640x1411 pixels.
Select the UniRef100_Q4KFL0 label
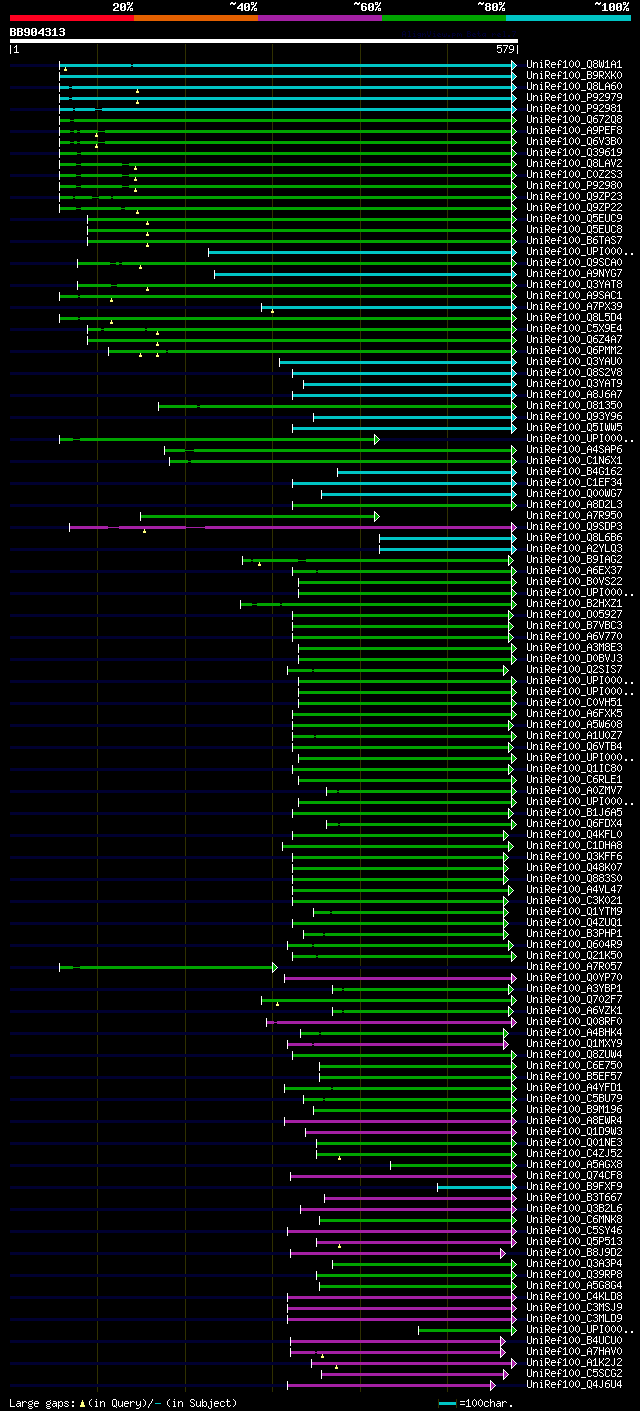(x=574, y=835)
